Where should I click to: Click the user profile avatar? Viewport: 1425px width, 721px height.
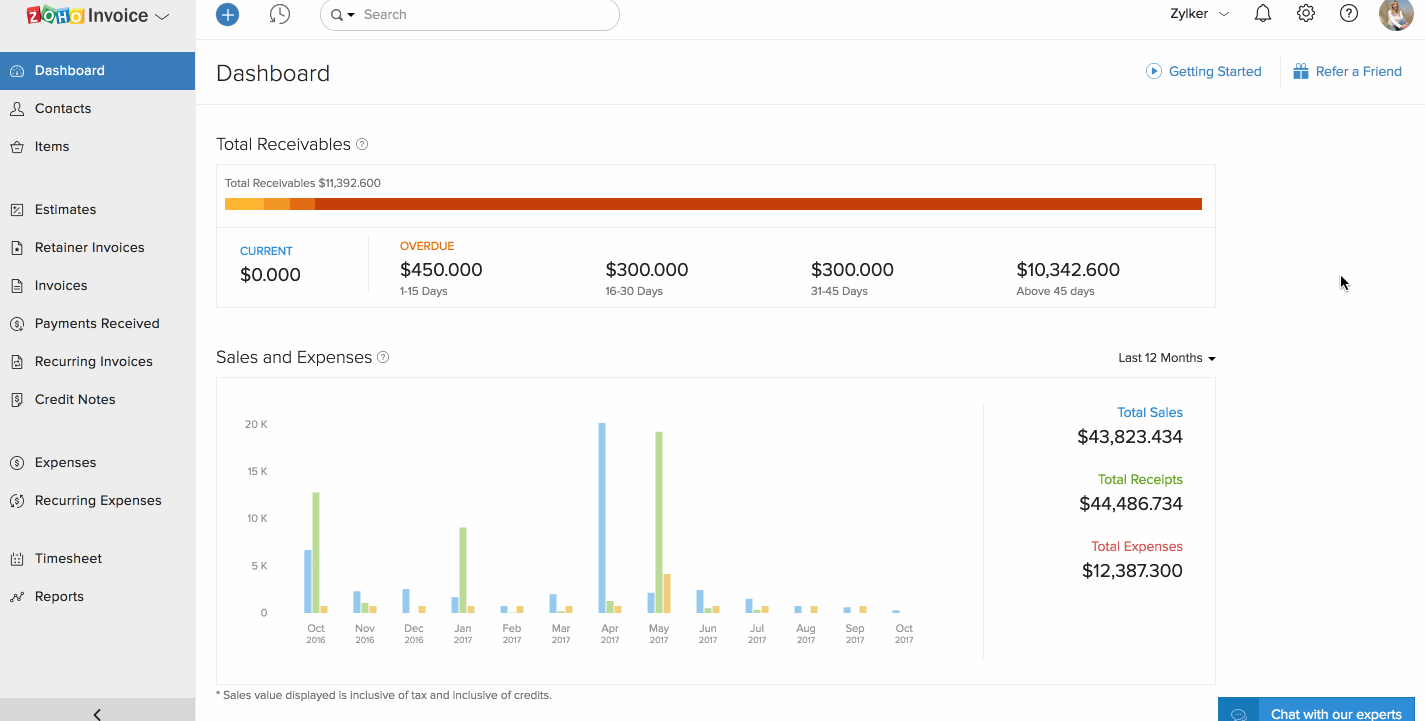click(1396, 15)
